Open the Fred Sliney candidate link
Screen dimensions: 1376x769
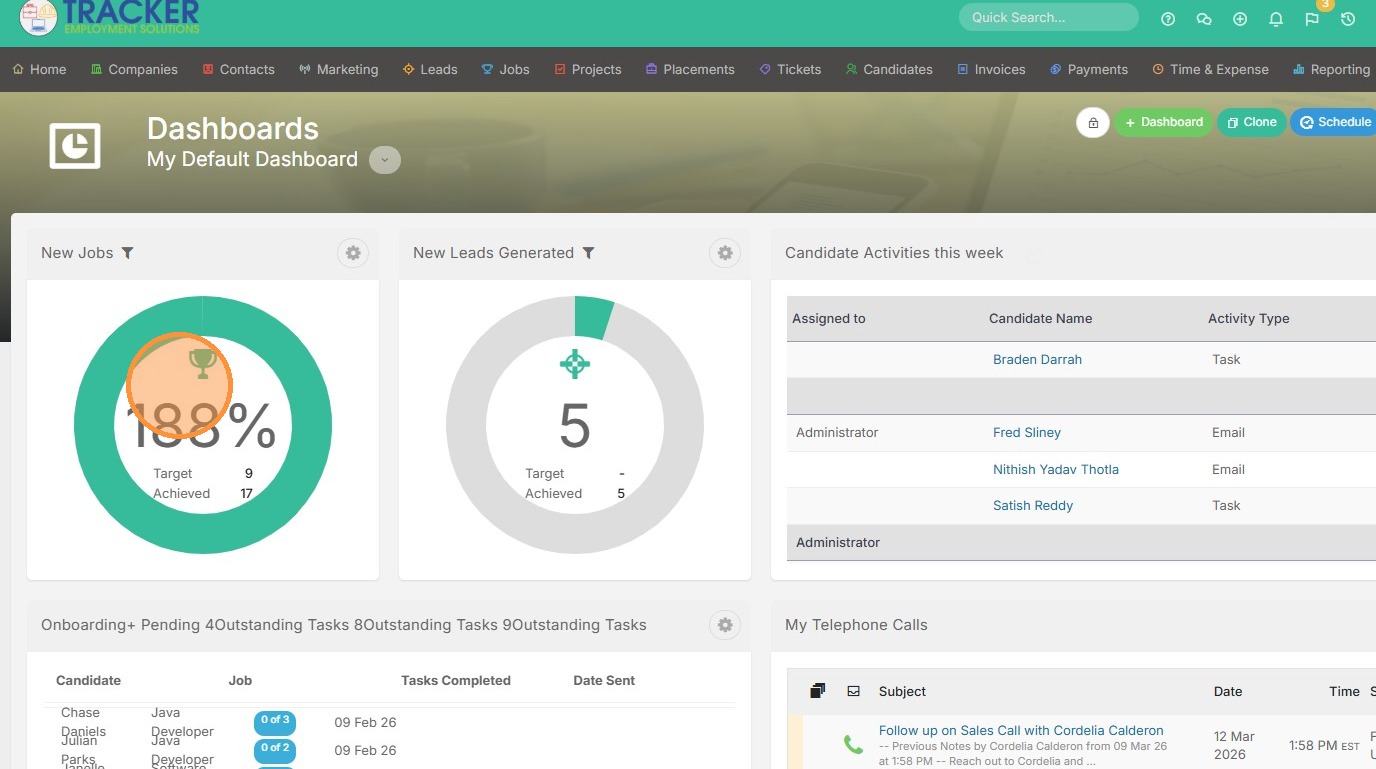(x=1026, y=433)
